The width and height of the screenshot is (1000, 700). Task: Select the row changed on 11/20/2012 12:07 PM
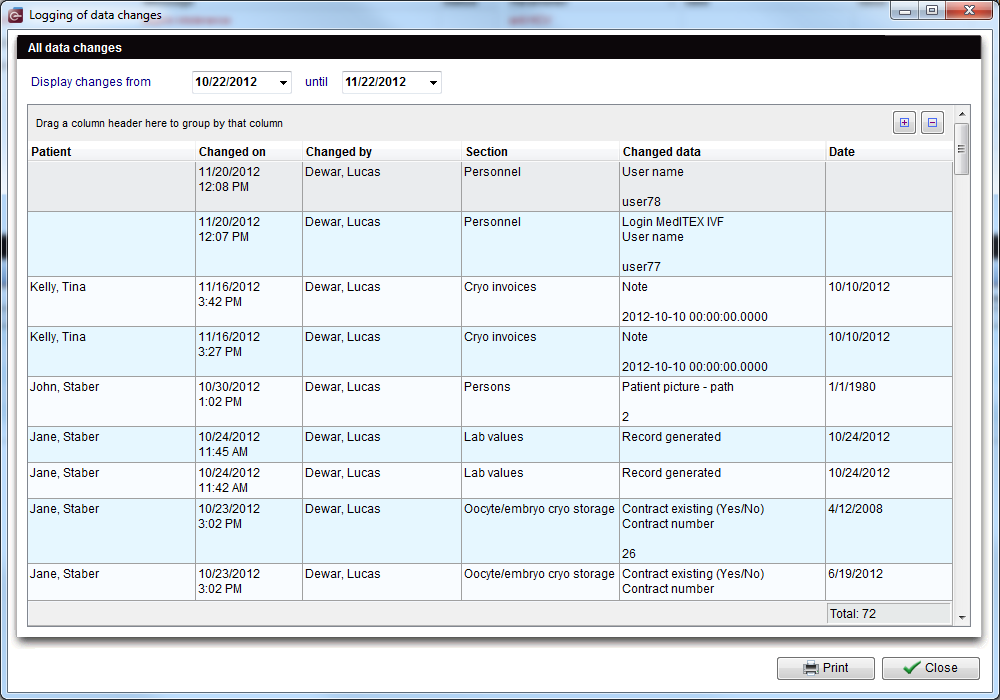[490, 244]
